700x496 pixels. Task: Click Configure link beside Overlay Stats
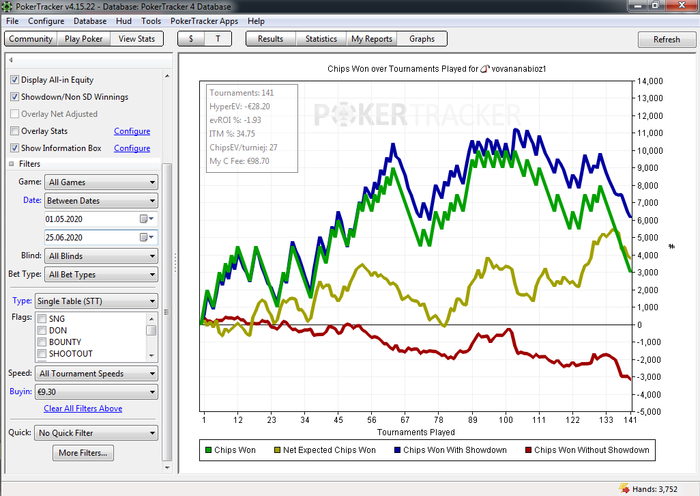click(132, 131)
